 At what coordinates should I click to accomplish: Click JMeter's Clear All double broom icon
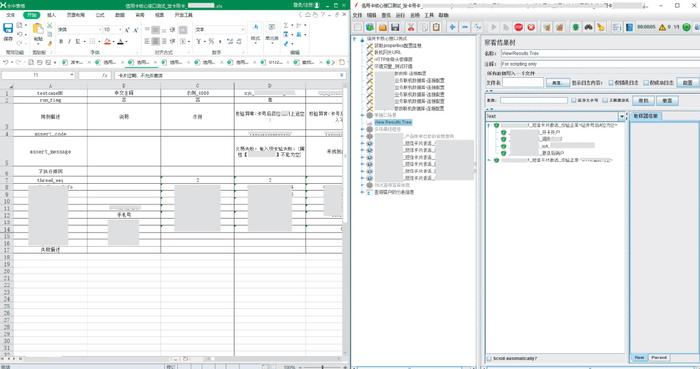[559, 28]
